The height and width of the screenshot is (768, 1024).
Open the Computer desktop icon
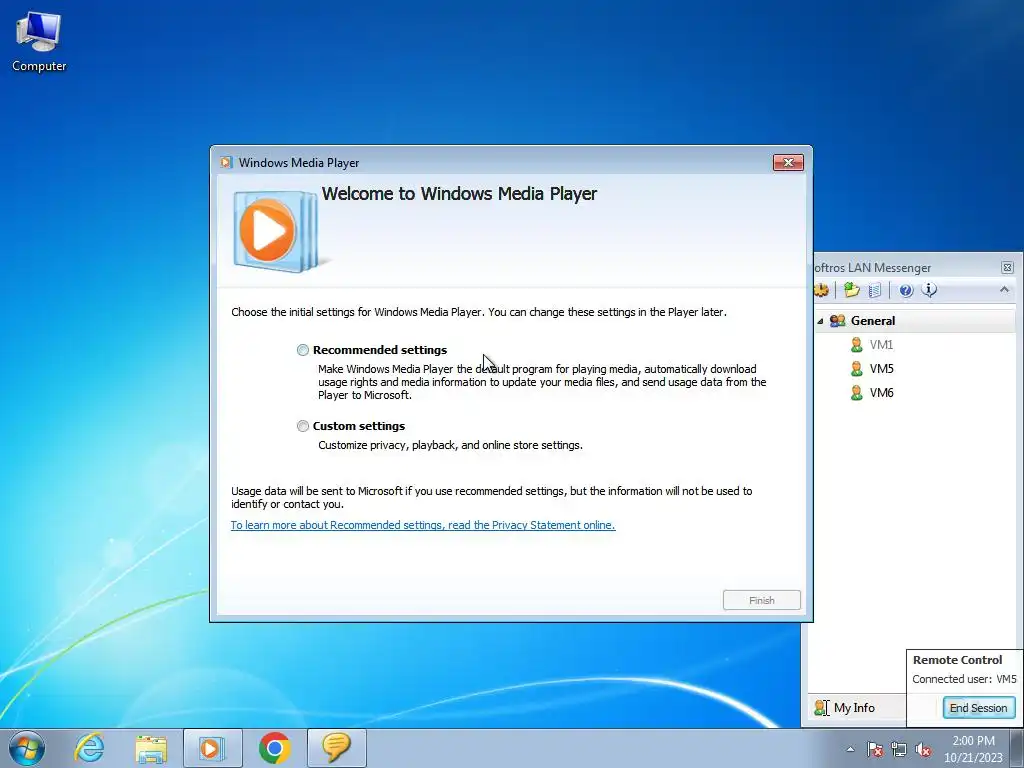39,42
